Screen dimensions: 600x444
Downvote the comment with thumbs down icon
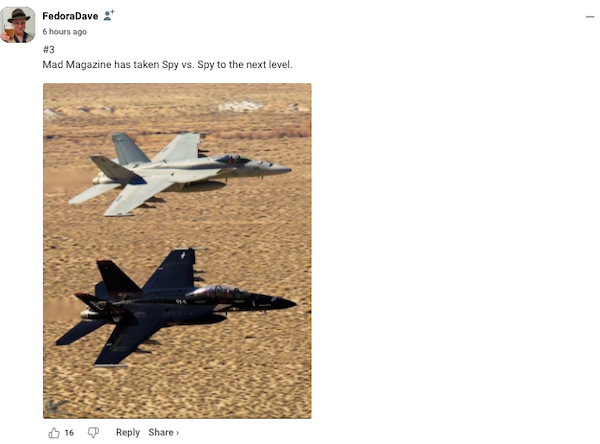click(93, 433)
